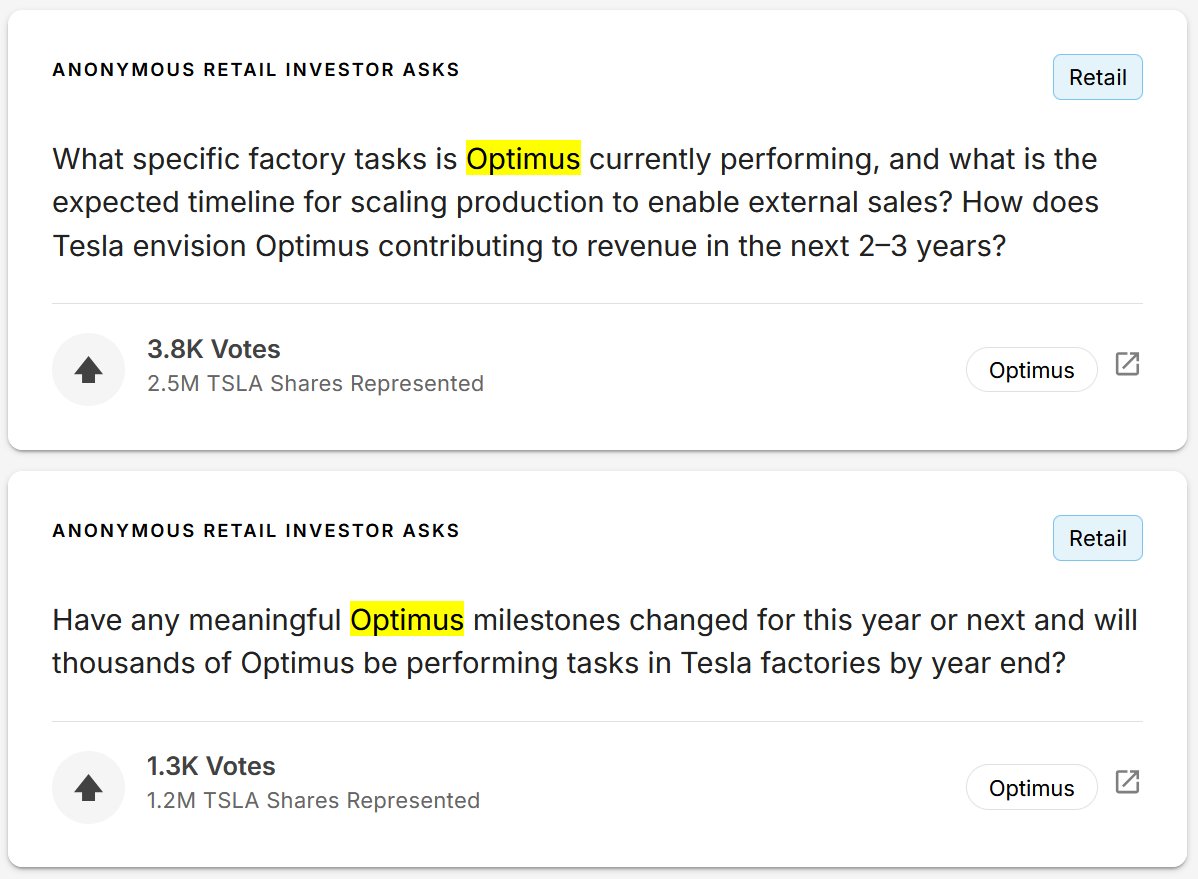Viewport: 1198px width, 879px height.
Task: Click the Retail badge on the first question
Action: pos(1097,77)
